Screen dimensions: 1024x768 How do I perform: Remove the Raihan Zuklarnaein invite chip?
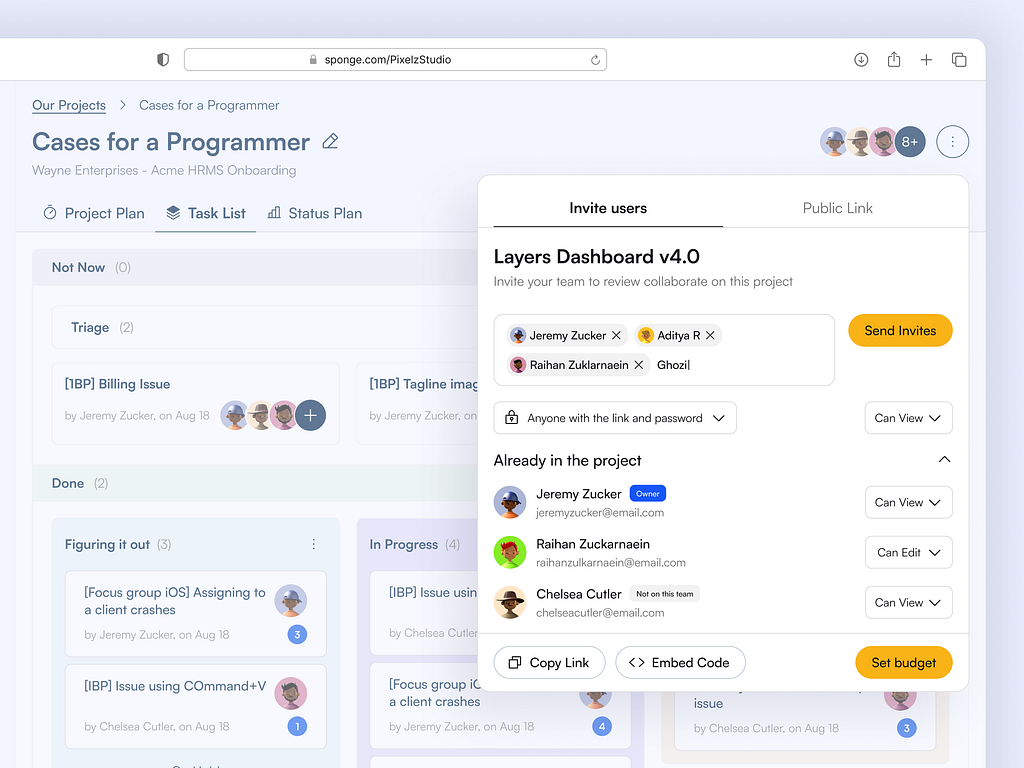tap(639, 364)
